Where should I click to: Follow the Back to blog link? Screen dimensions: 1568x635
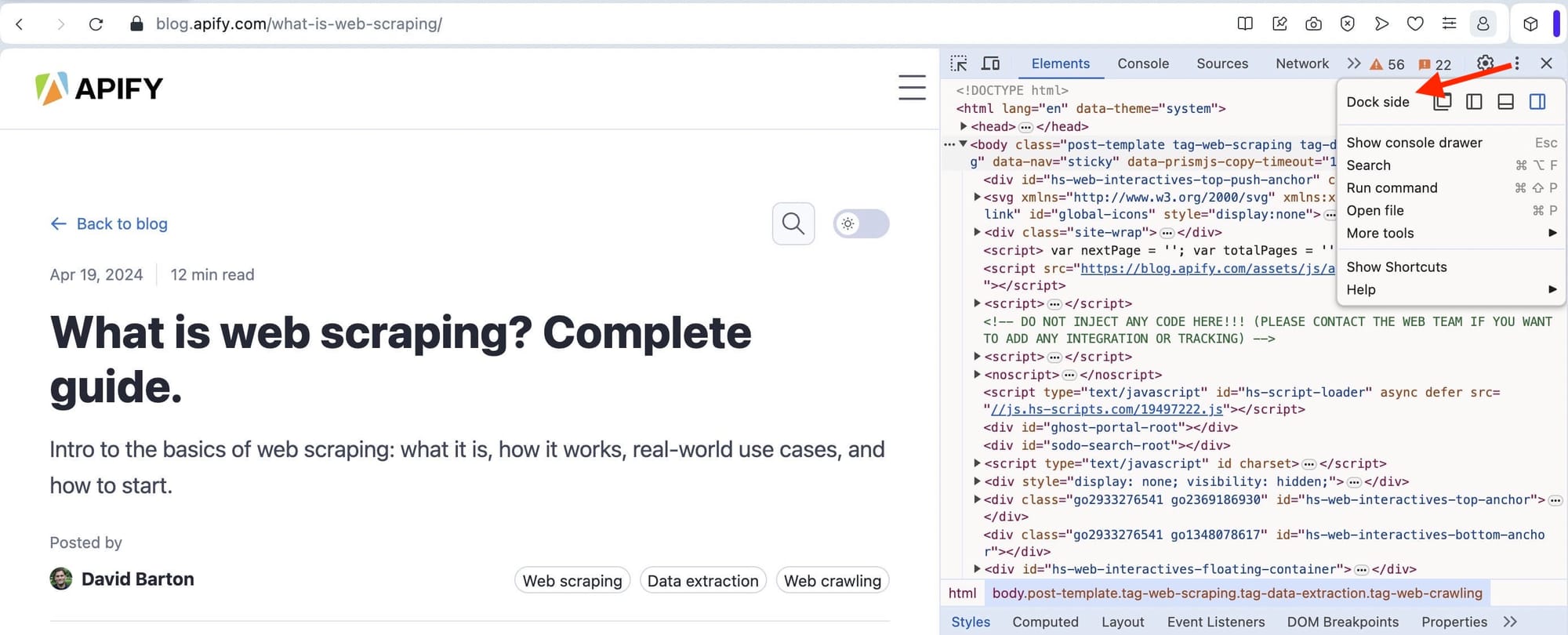tap(109, 223)
